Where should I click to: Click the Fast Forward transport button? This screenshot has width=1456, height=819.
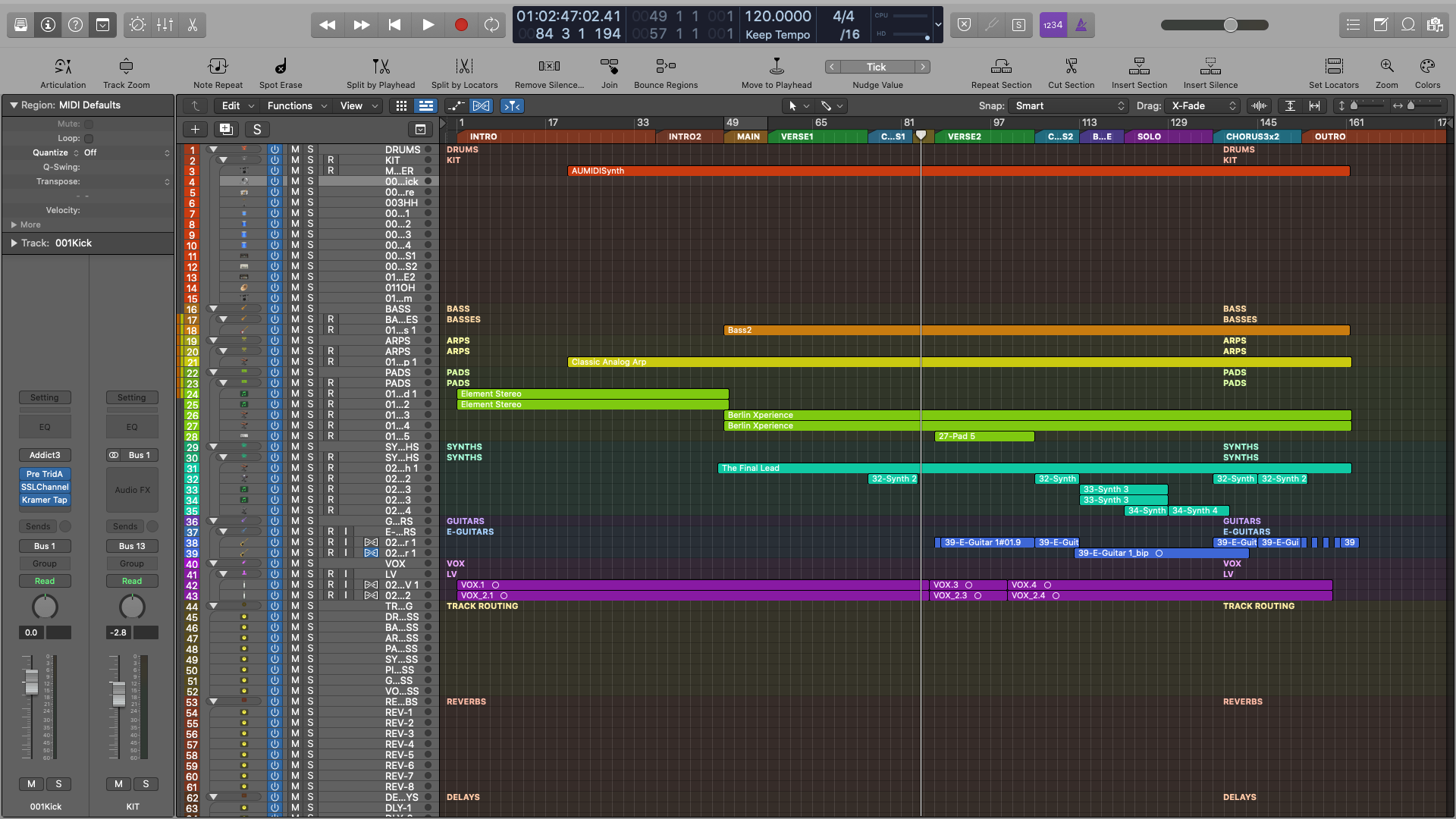tap(362, 25)
